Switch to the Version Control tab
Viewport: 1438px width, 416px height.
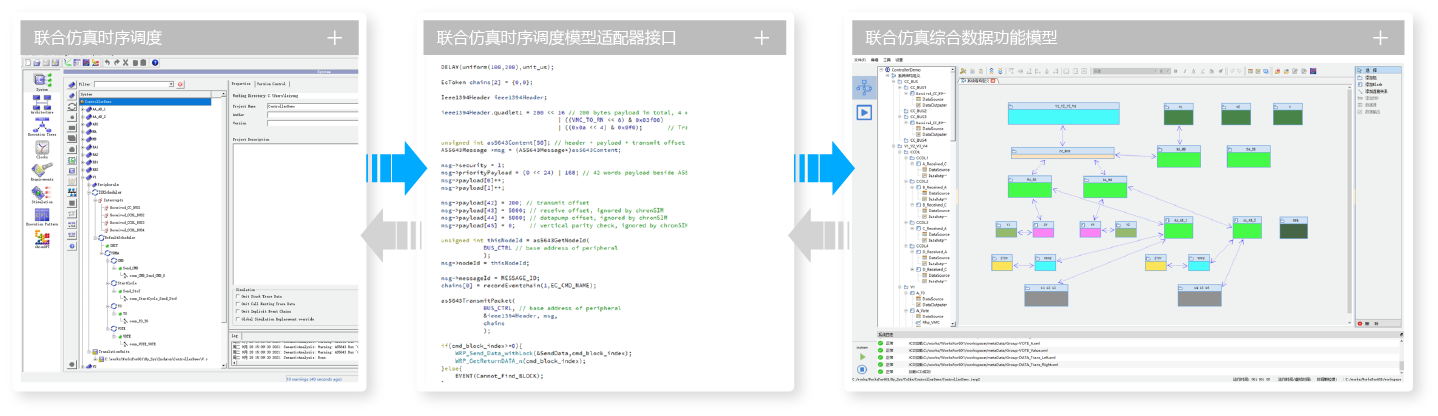click(272, 84)
